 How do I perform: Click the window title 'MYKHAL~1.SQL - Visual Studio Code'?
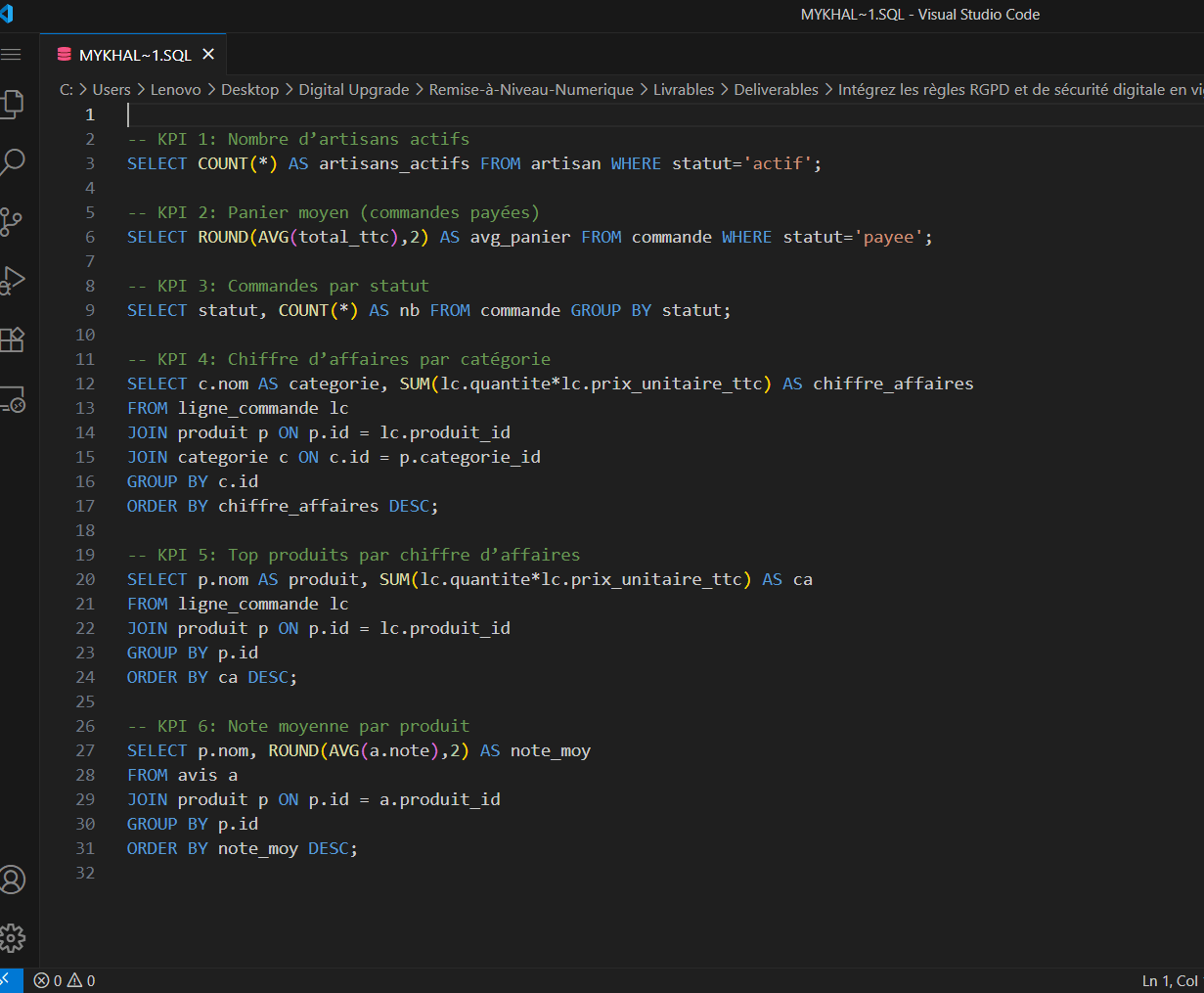[x=920, y=14]
